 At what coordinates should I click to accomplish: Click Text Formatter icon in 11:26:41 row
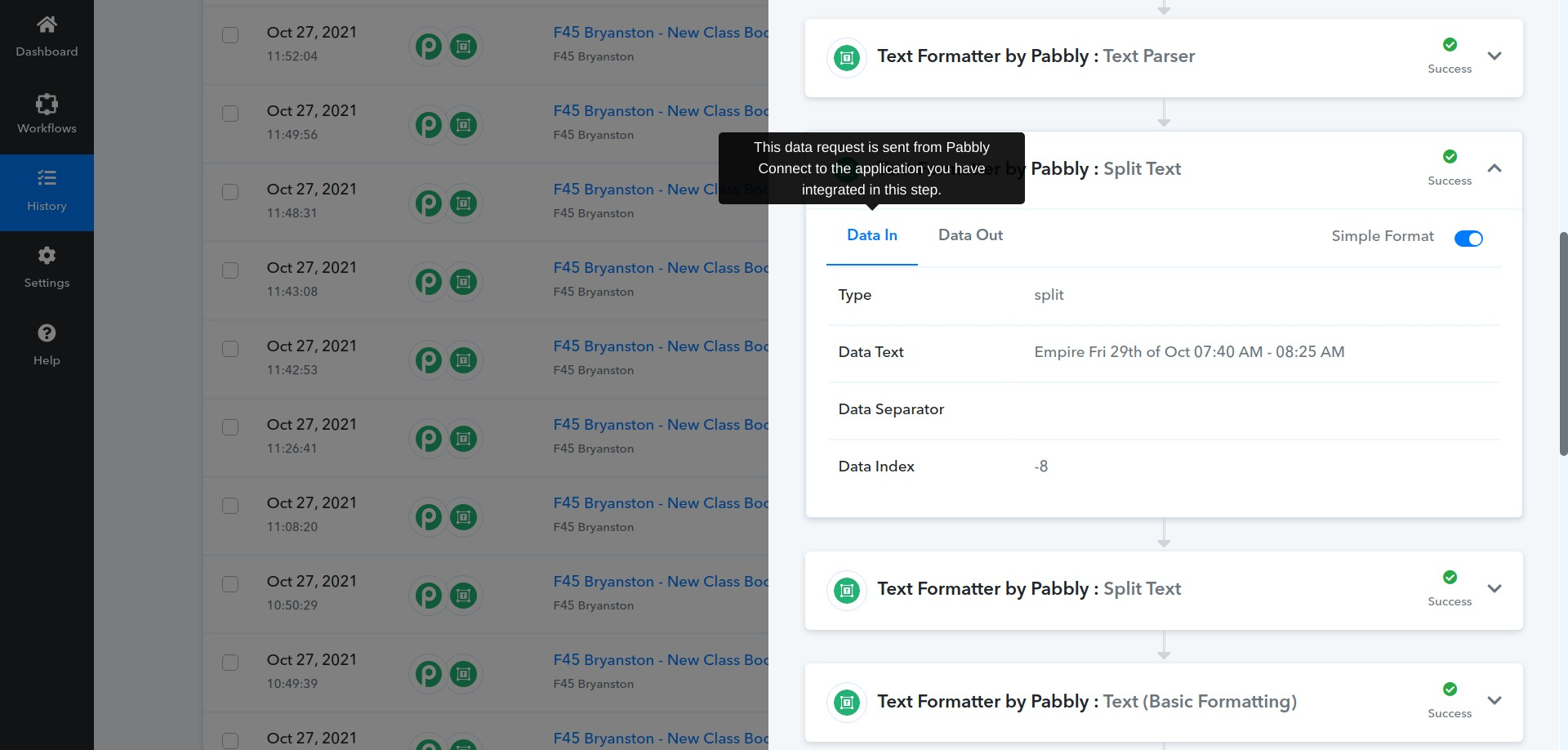[x=463, y=439]
